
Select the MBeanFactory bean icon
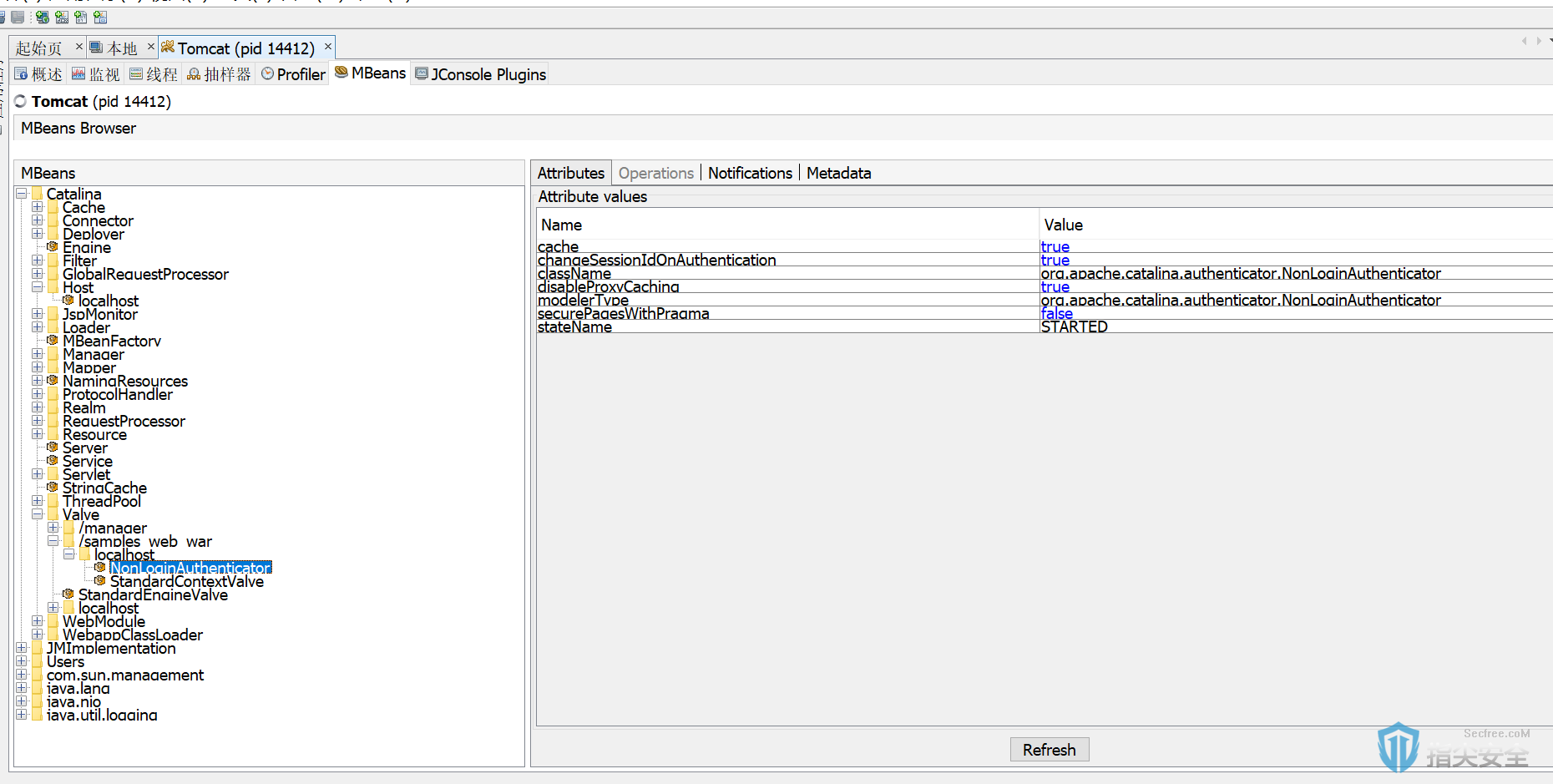click(53, 341)
